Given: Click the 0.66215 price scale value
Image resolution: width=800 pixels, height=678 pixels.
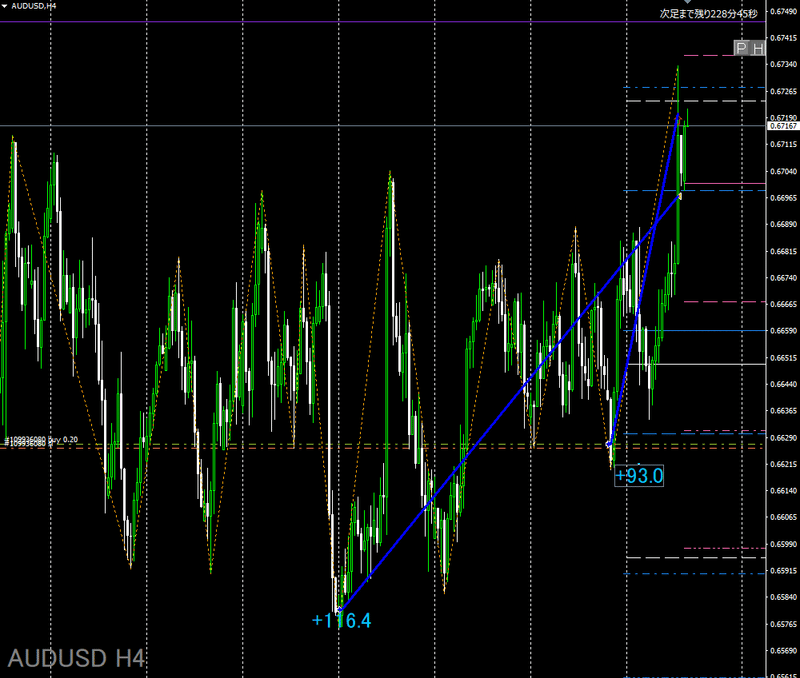Looking at the screenshot, I should click(x=783, y=464).
